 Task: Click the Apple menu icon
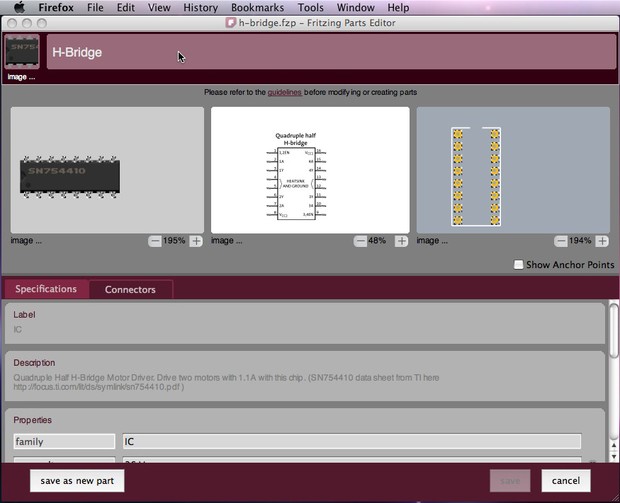tap(19, 7)
